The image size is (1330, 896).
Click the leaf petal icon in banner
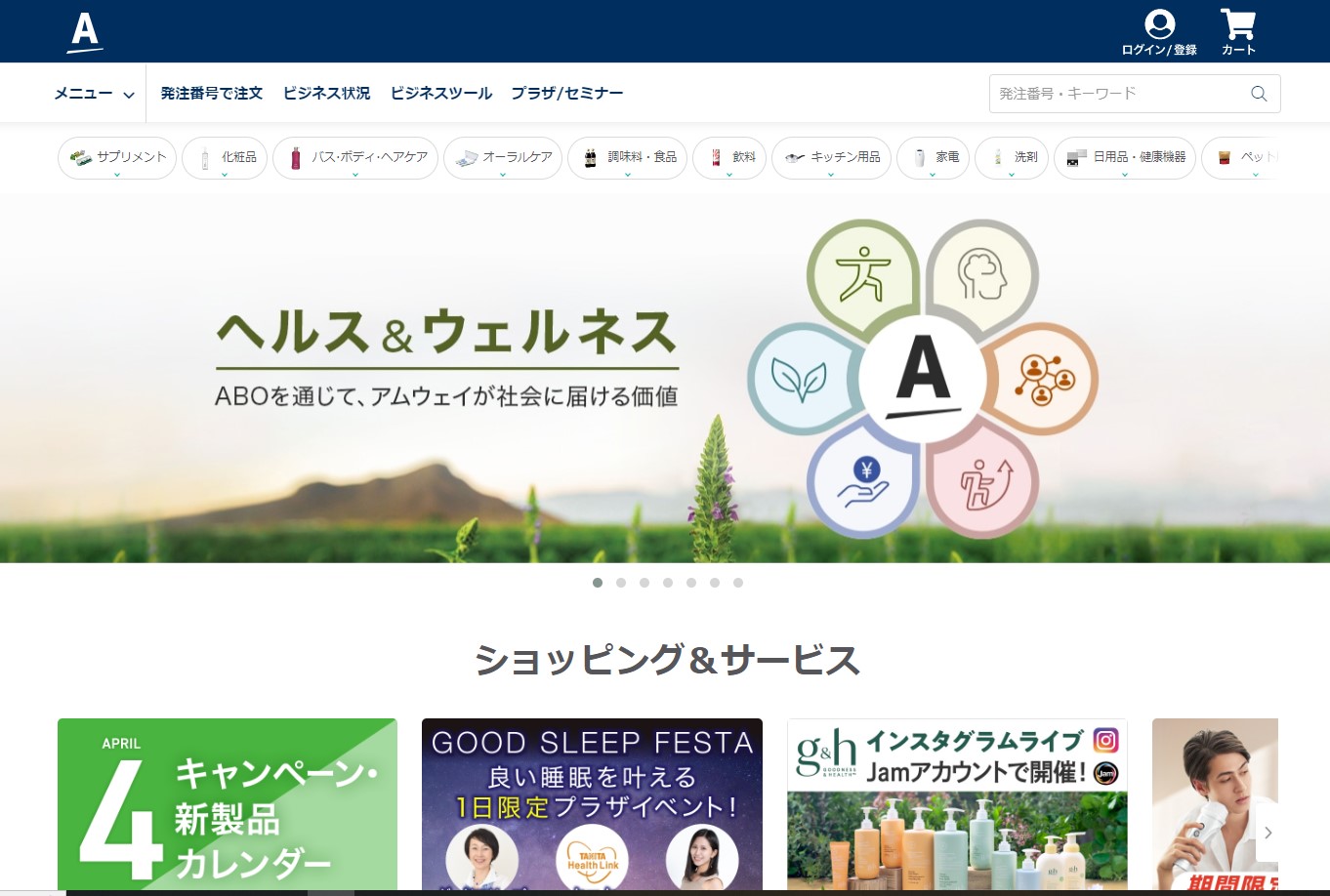click(x=799, y=380)
